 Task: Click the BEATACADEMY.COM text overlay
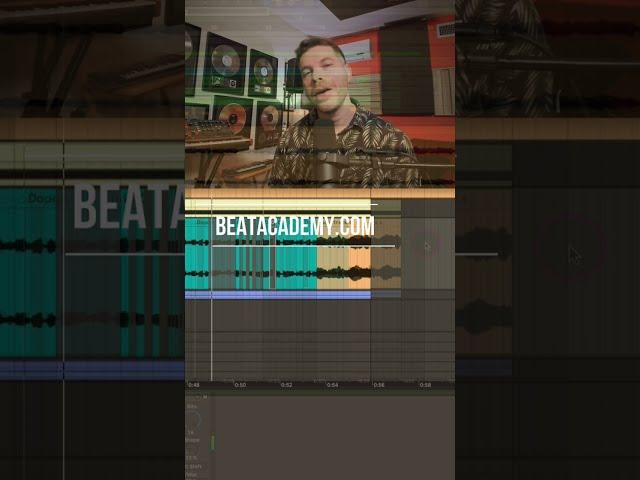click(295, 228)
